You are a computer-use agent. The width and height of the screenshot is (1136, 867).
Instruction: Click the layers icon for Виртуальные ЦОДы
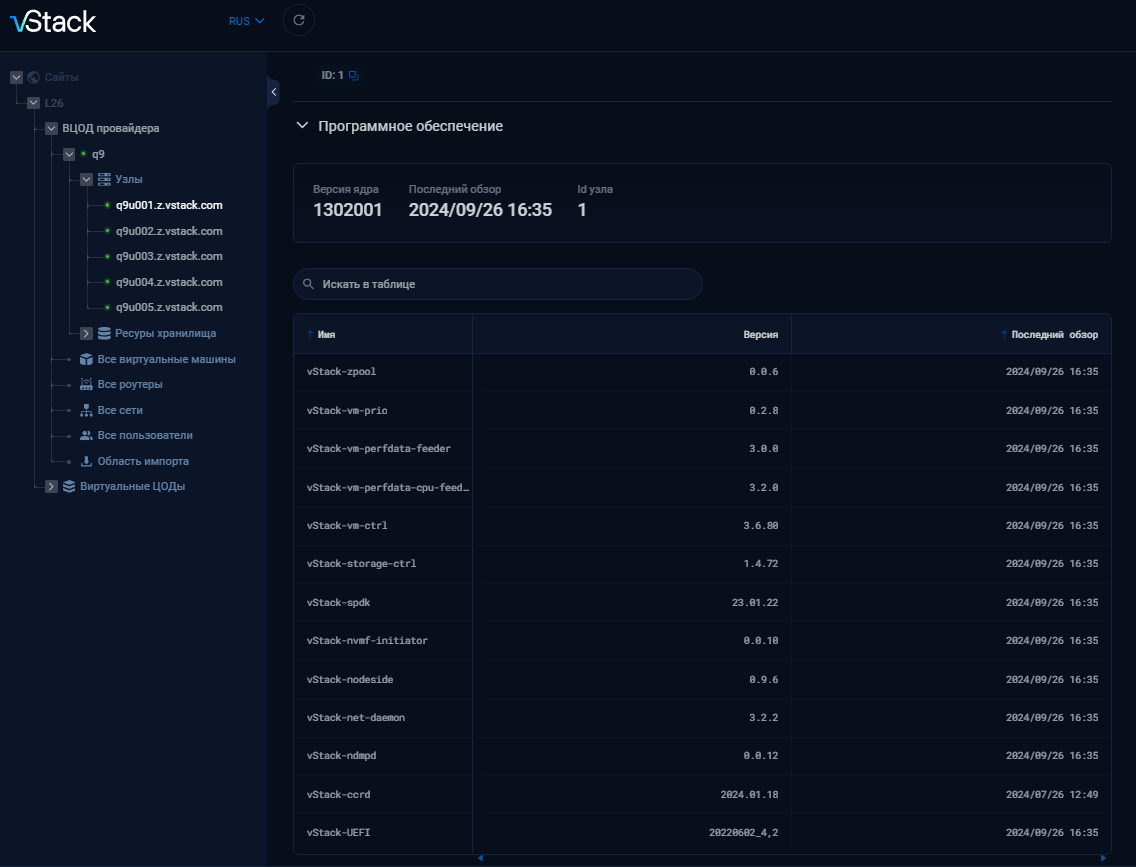coord(69,487)
